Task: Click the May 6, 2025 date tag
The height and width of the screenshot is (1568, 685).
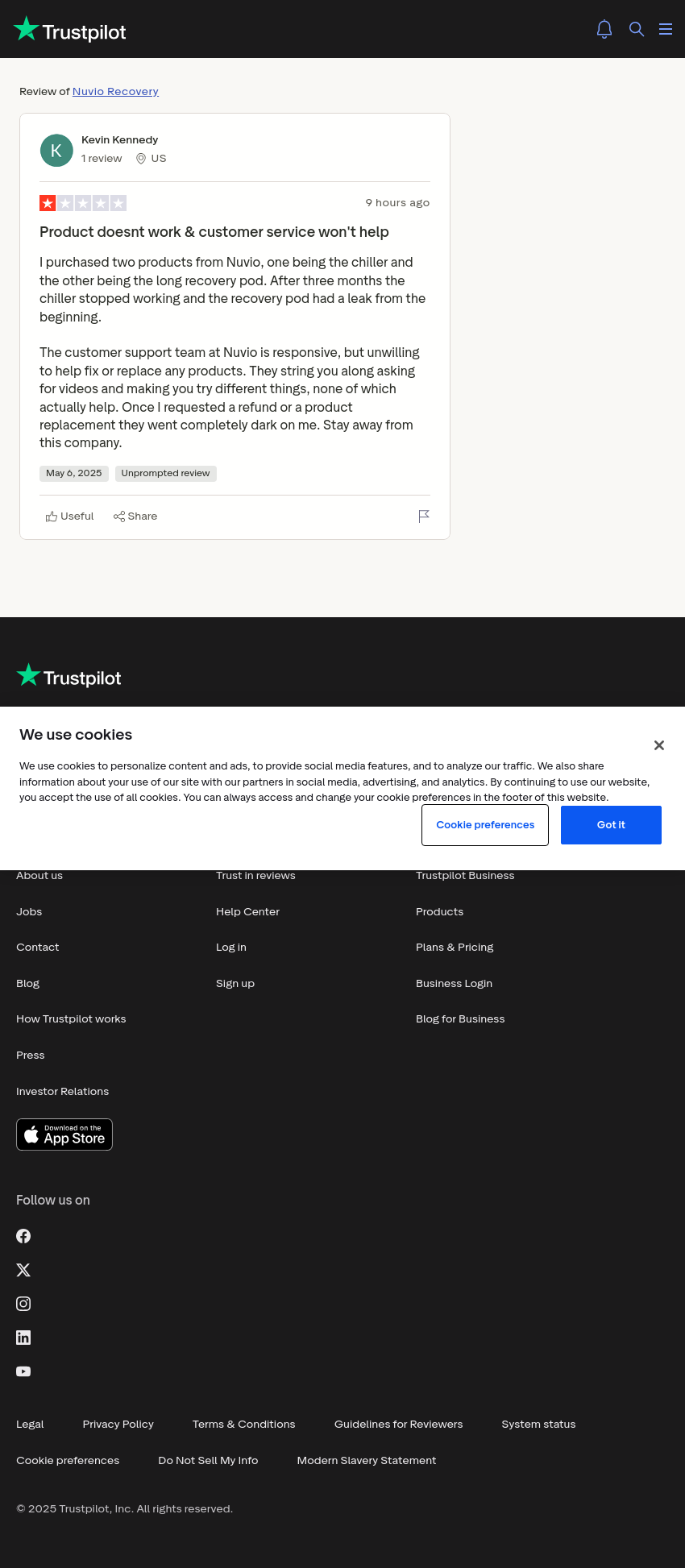Action: [74, 474]
